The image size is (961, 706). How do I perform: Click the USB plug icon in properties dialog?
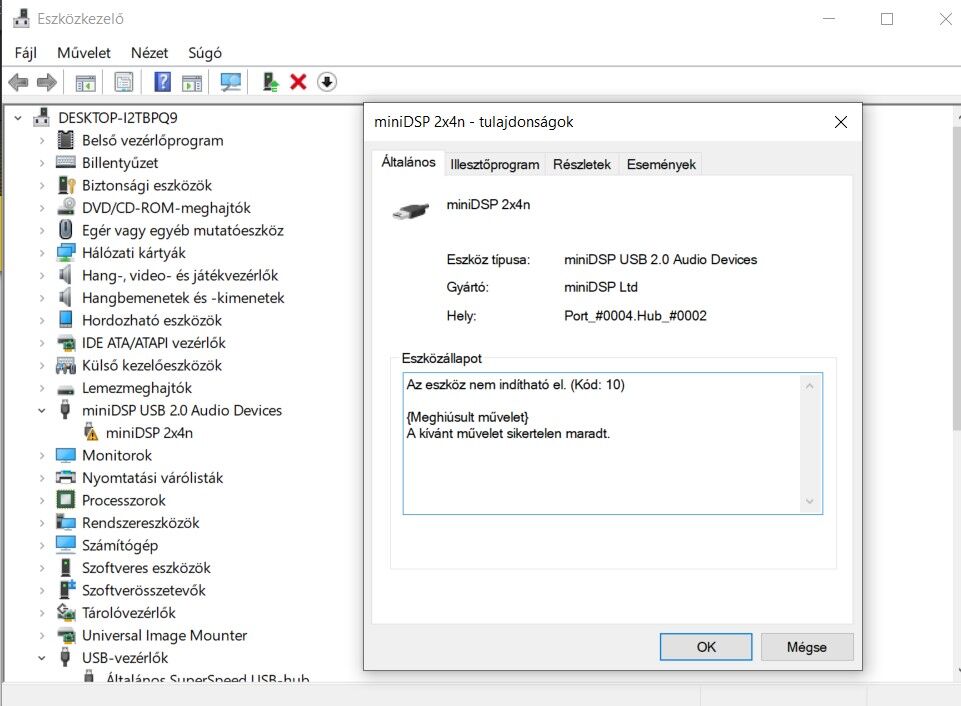point(411,211)
